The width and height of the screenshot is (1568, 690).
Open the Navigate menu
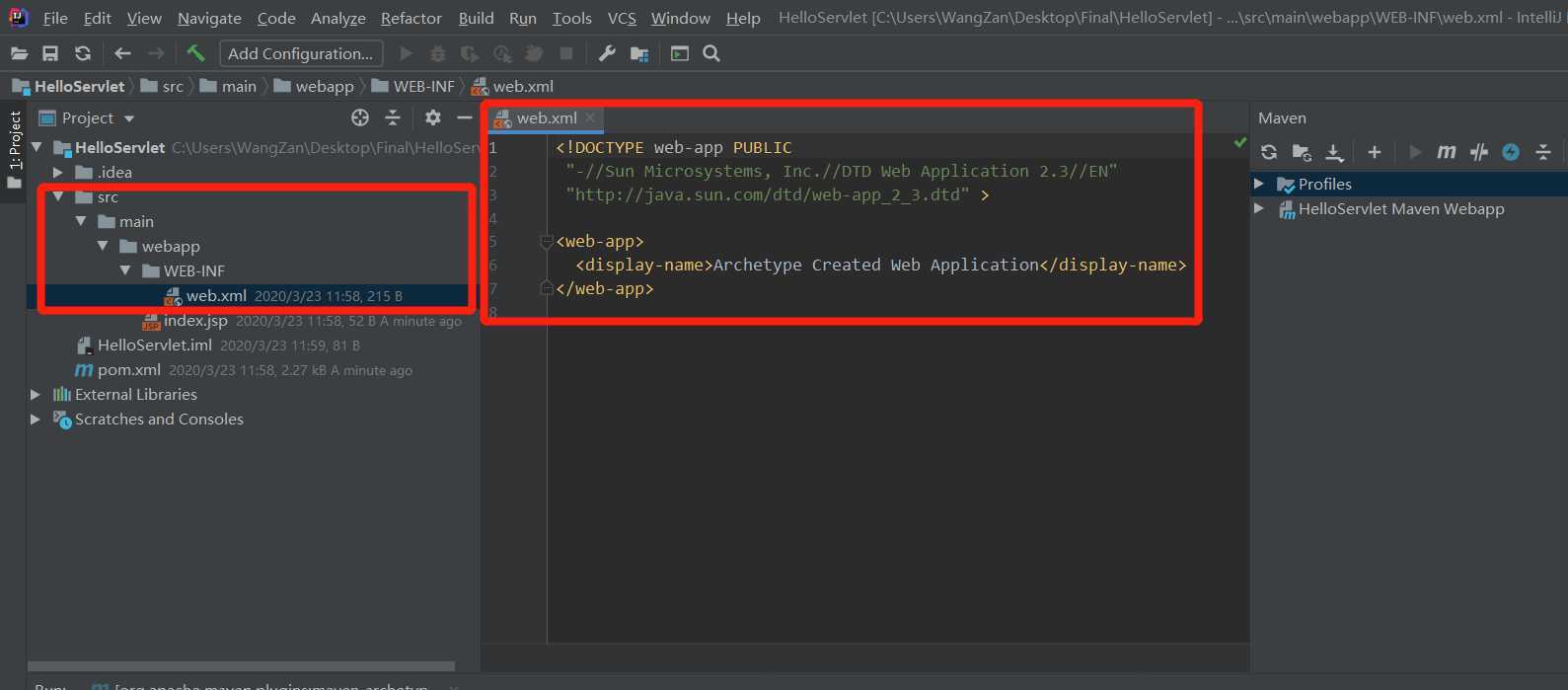click(209, 18)
